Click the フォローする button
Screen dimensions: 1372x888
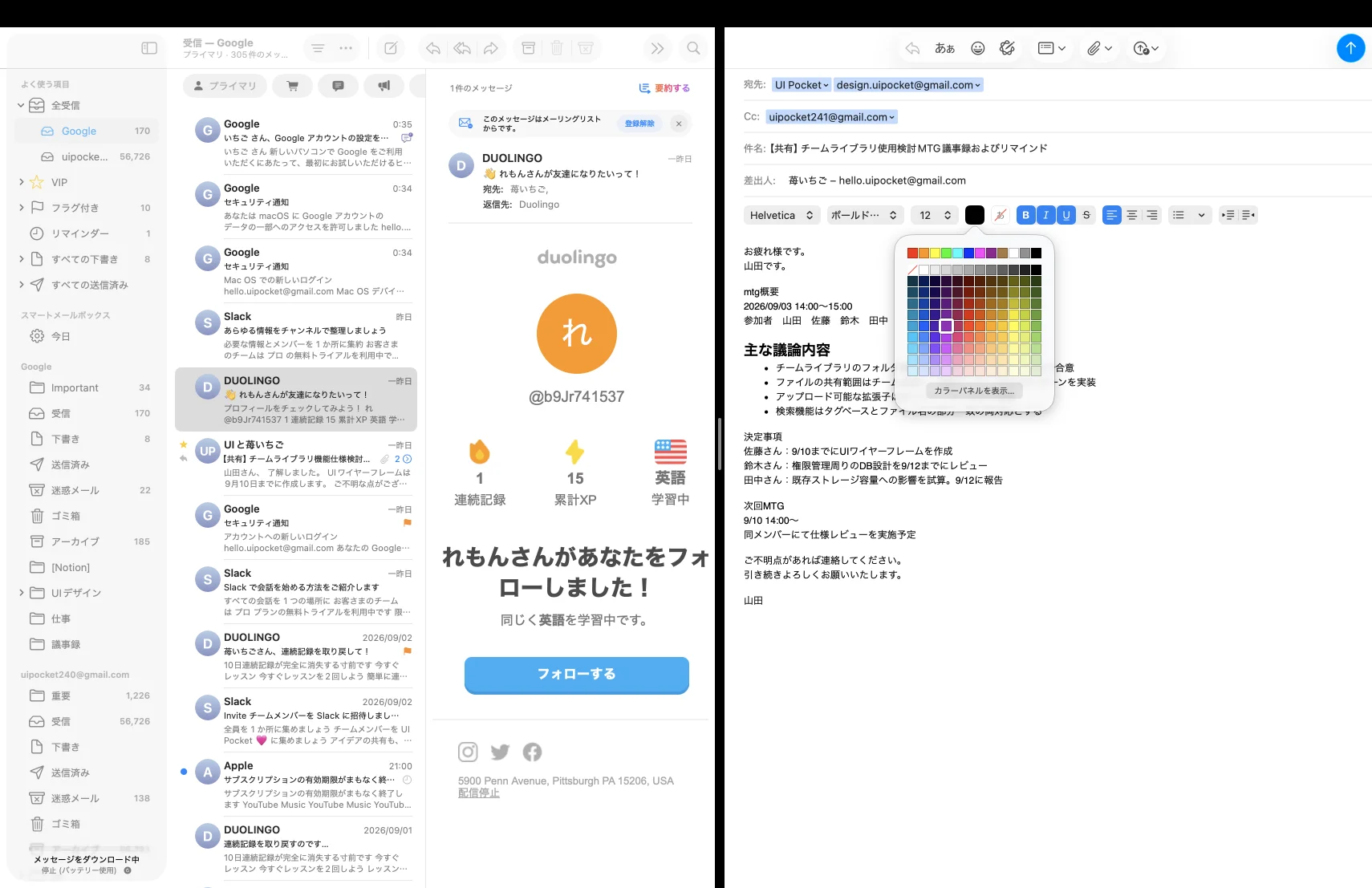click(576, 675)
